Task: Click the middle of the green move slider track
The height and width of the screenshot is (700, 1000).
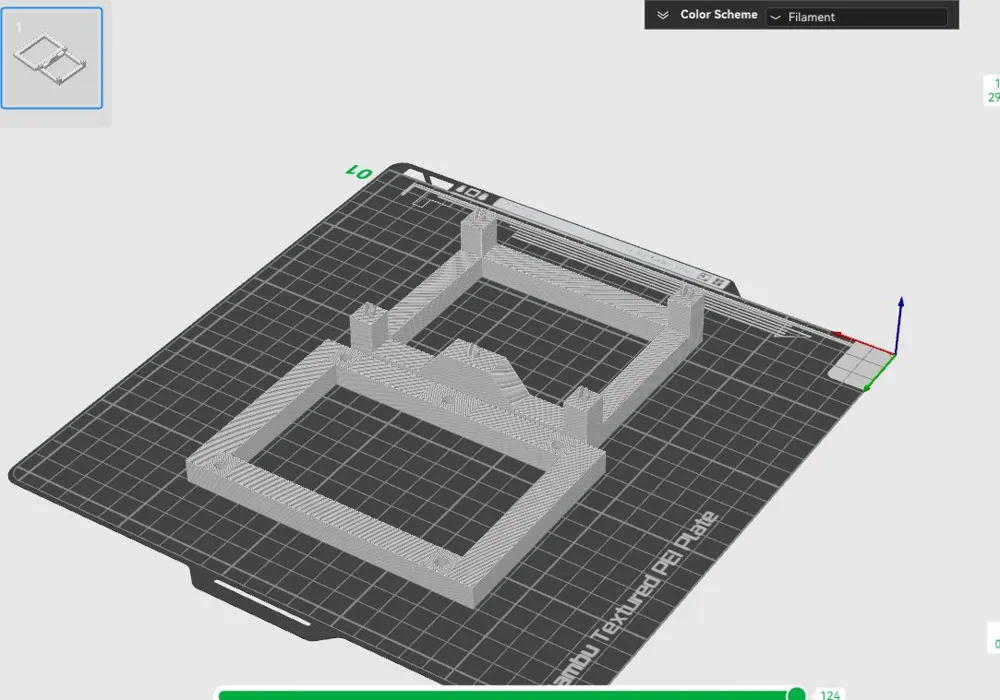Action: point(507,696)
